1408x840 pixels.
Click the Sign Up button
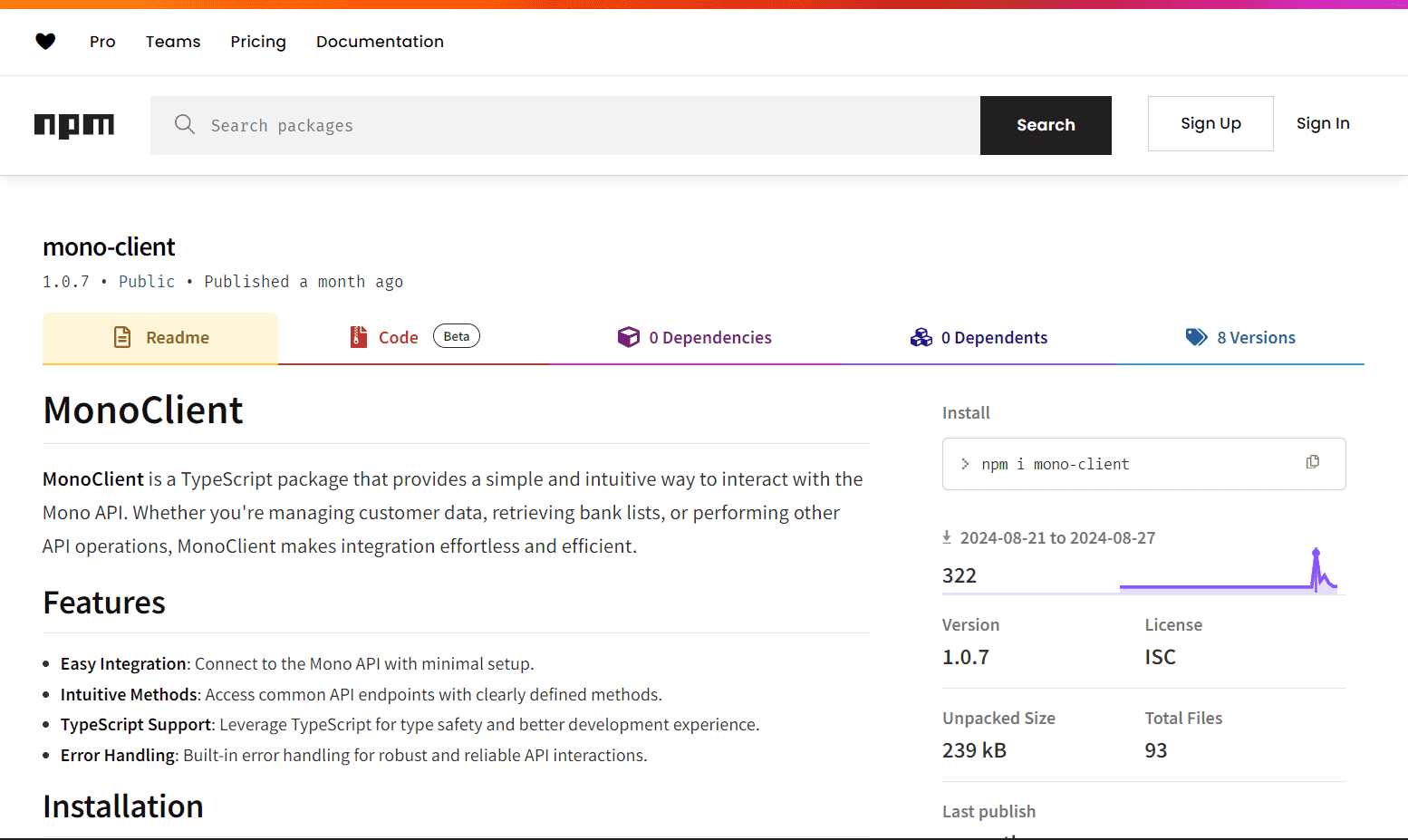coord(1210,123)
